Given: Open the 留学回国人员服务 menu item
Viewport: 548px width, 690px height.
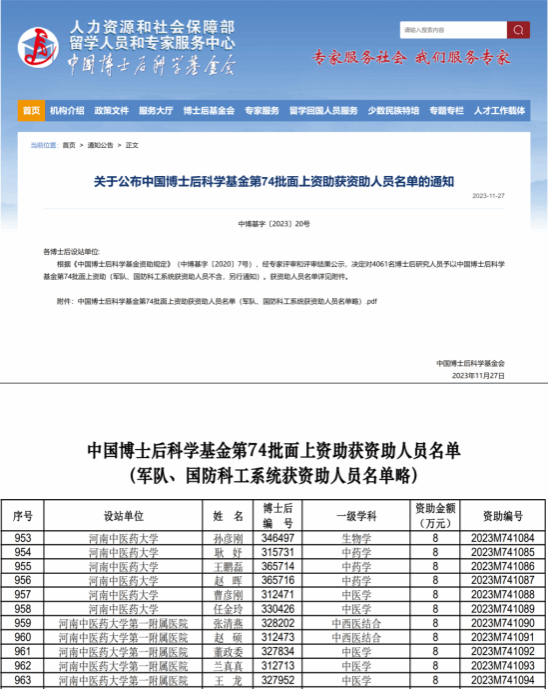Looking at the screenshot, I should [x=323, y=110].
